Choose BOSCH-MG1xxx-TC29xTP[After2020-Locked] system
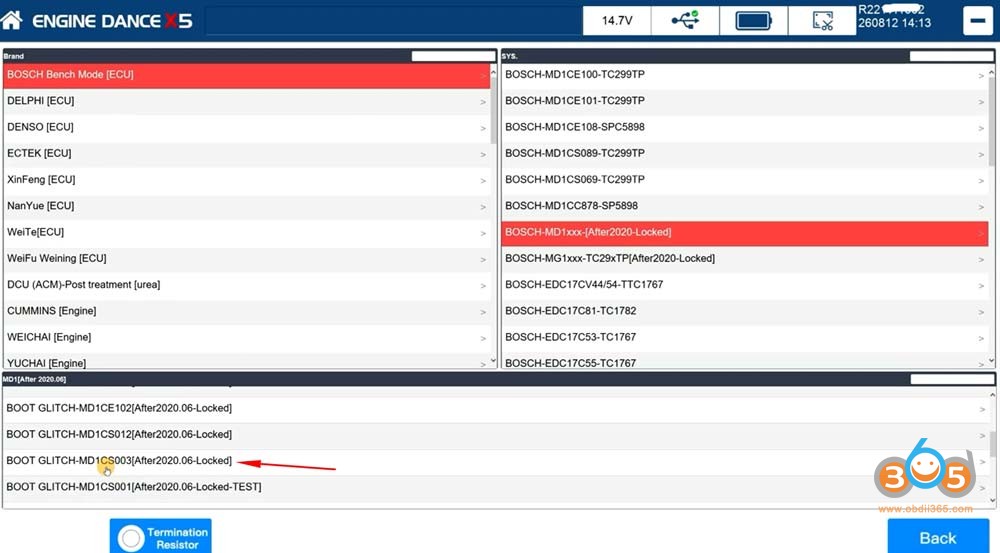 click(x=744, y=259)
